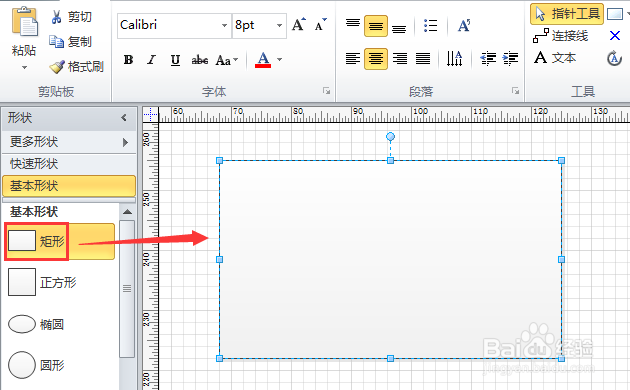
Task: Click the decrease indent icon
Action: [x=488, y=59]
